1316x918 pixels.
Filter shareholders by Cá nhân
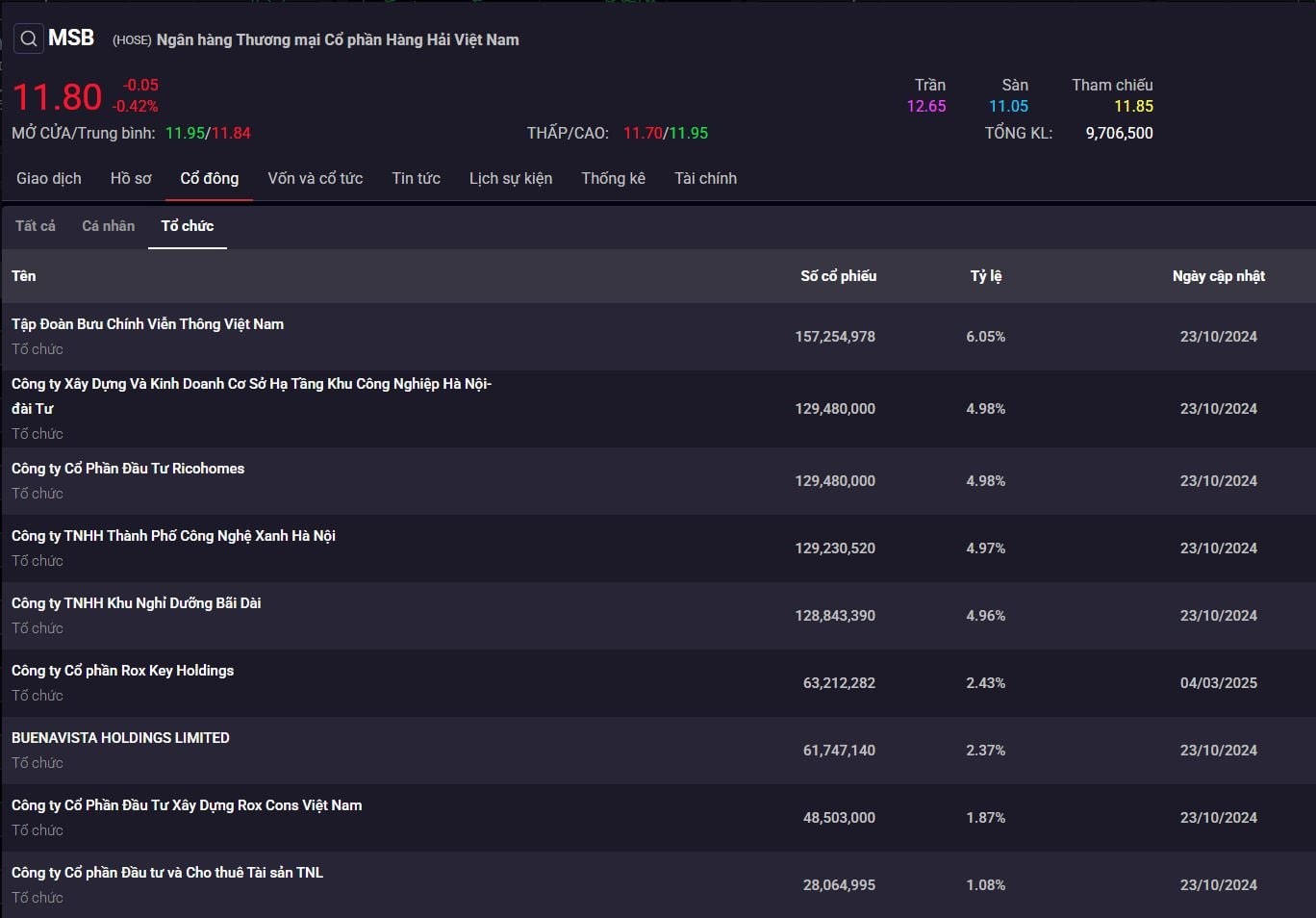[108, 225]
